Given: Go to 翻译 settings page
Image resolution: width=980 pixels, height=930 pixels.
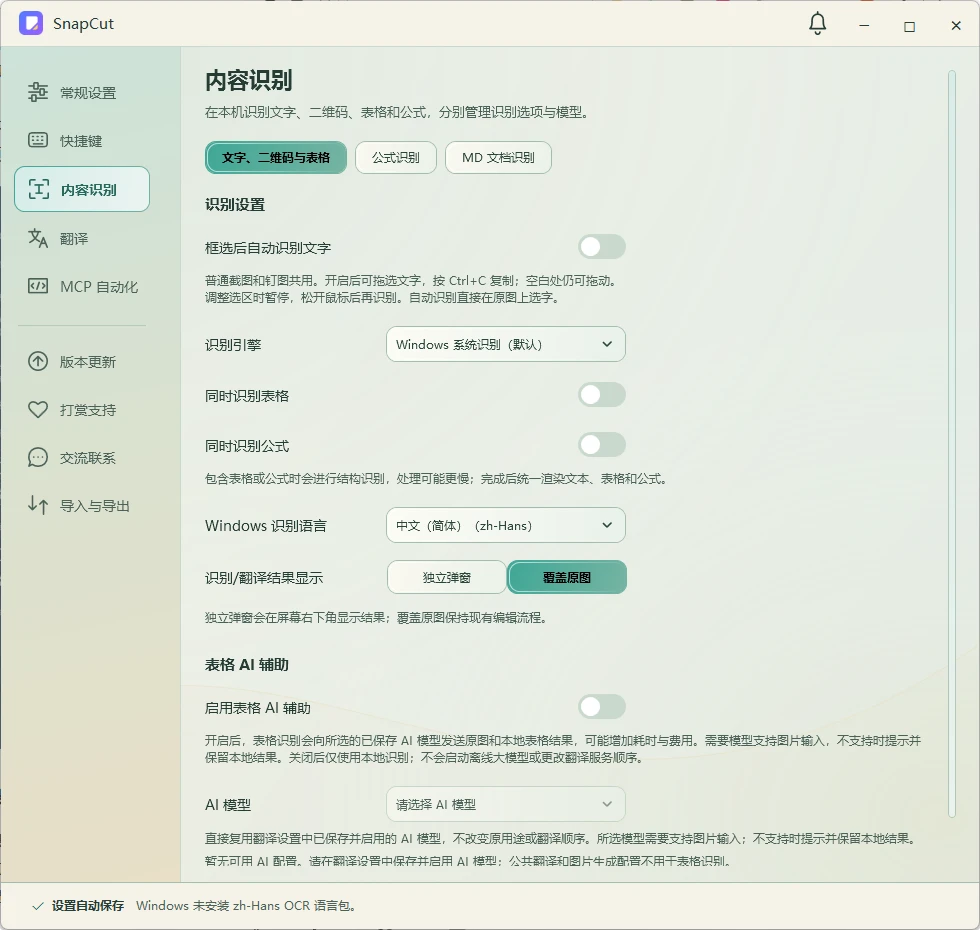Looking at the screenshot, I should (82, 238).
